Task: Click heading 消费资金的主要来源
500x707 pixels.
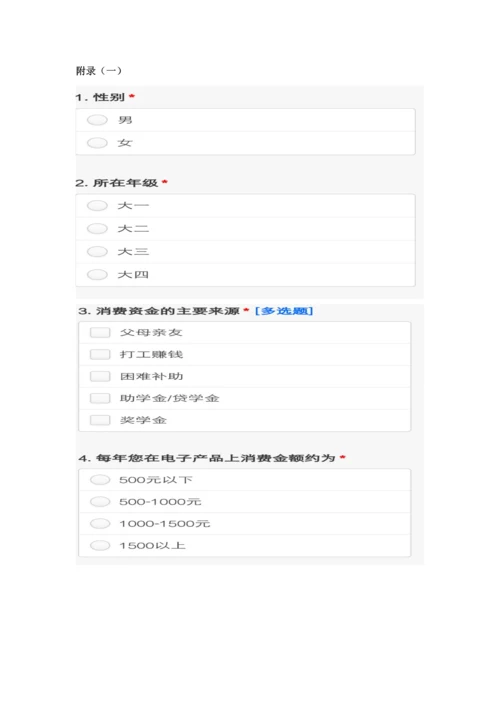Action: 167,311
